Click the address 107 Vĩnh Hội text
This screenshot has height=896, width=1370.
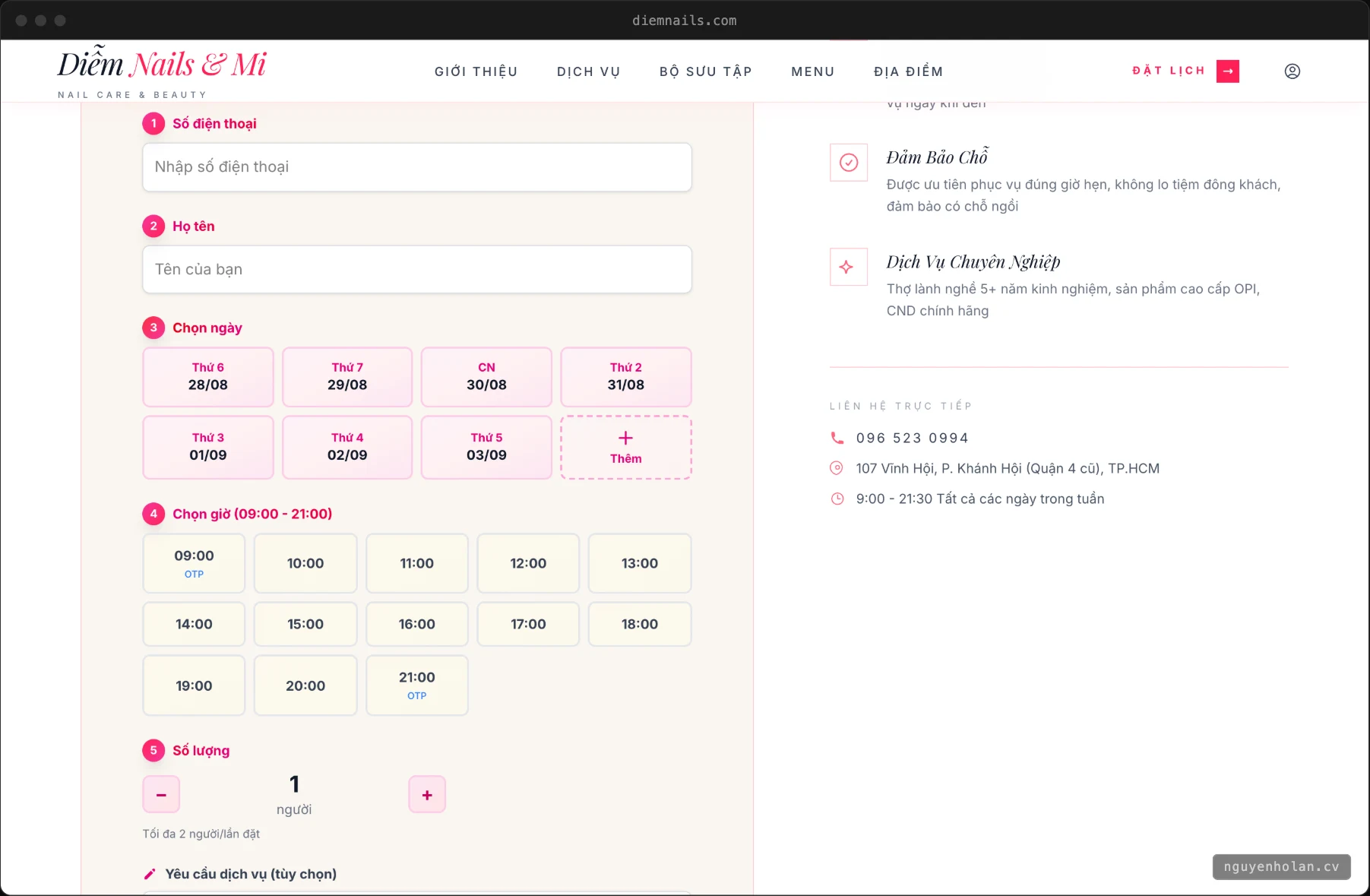coord(1008,468)
